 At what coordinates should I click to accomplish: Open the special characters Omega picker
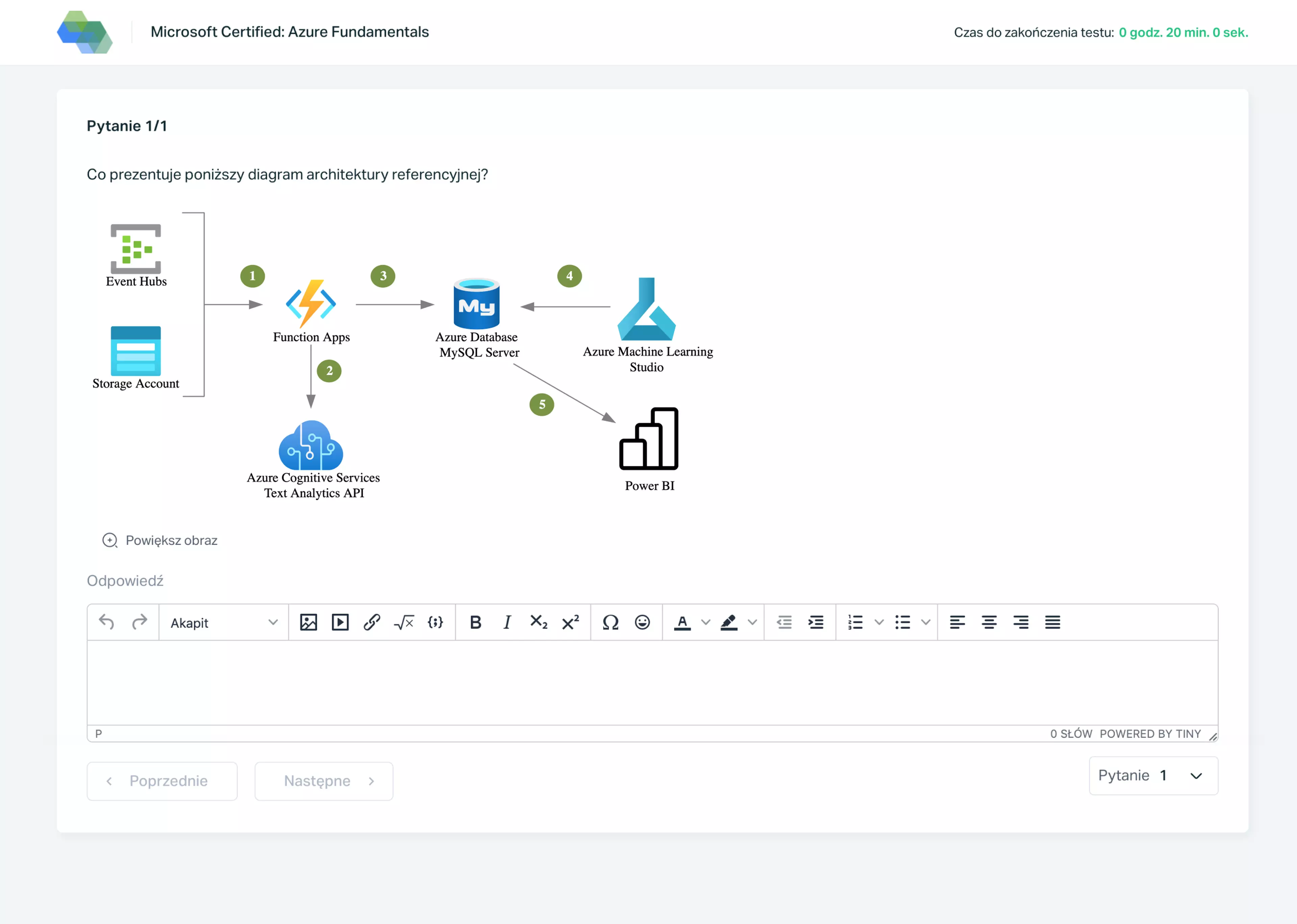(x=611, y=623)
